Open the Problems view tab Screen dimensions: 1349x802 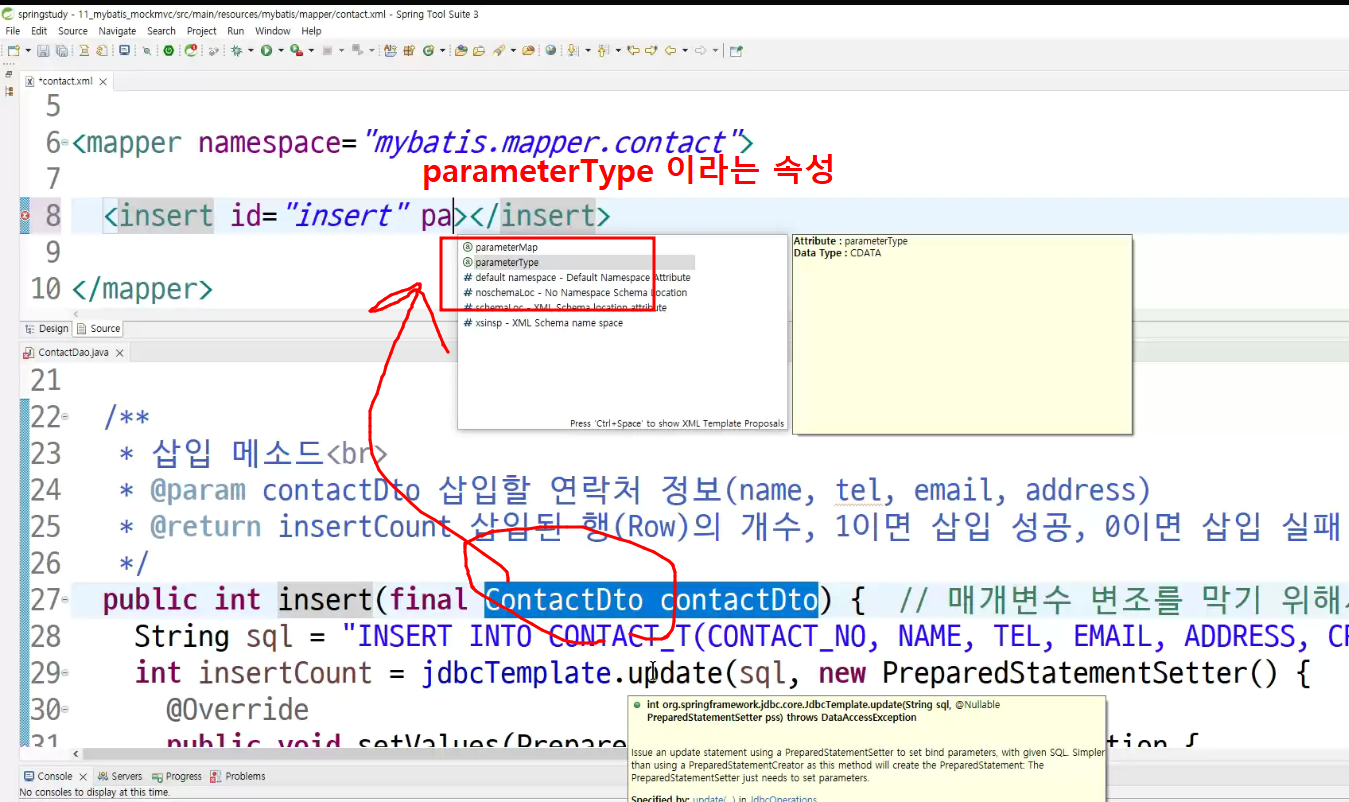[x=238, y=776]
